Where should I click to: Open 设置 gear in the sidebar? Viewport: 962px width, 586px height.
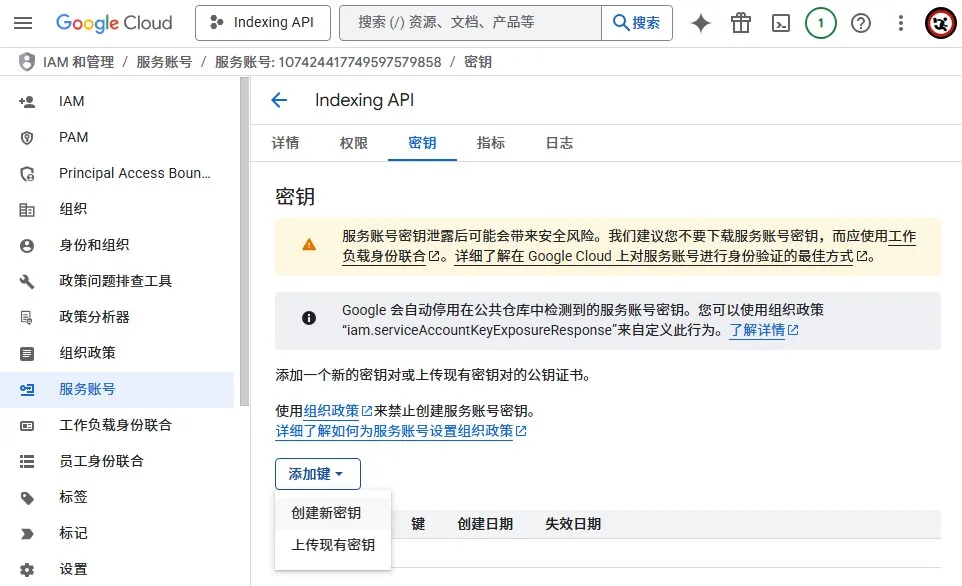point(117,569)
